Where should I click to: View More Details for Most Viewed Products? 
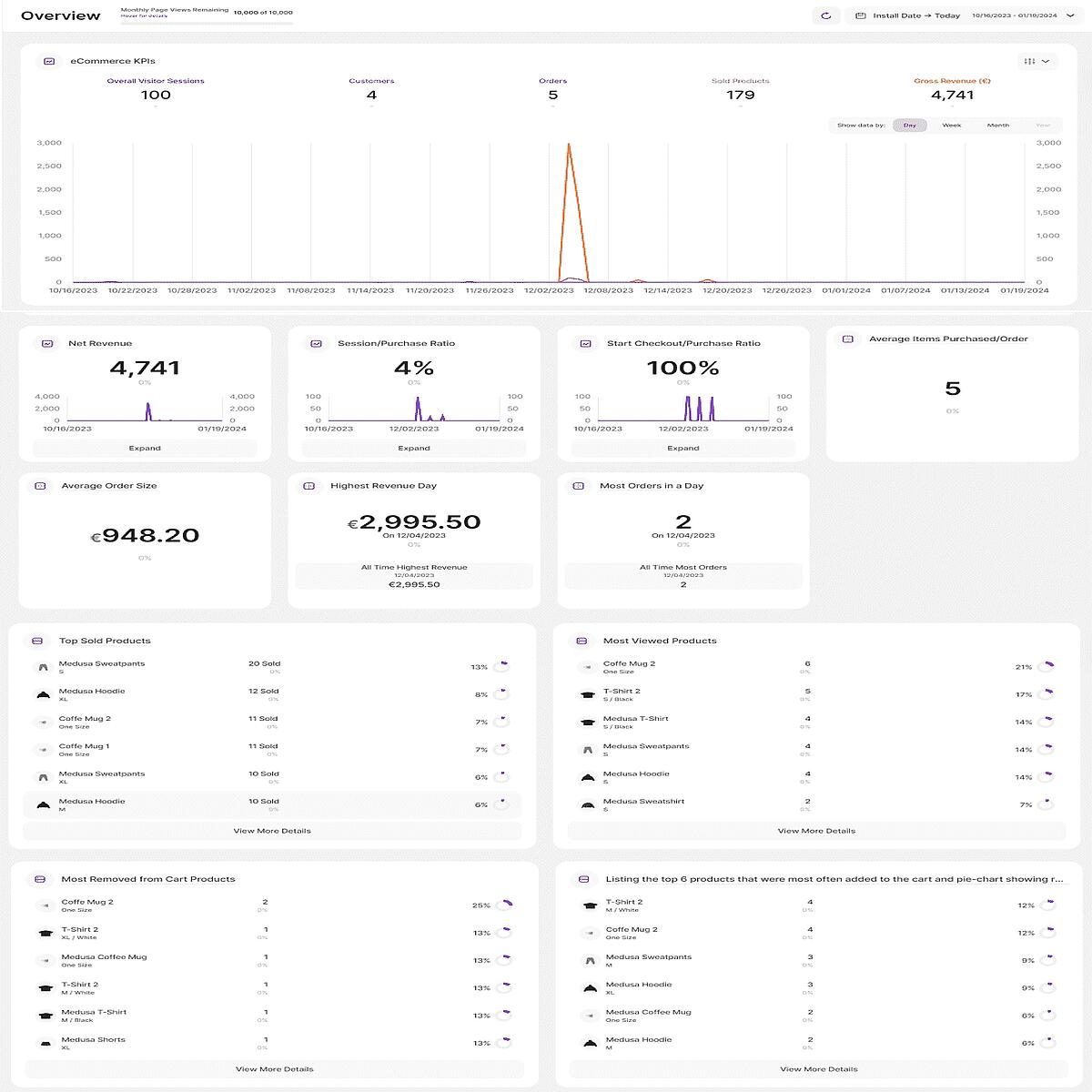(x=816, y=831)
